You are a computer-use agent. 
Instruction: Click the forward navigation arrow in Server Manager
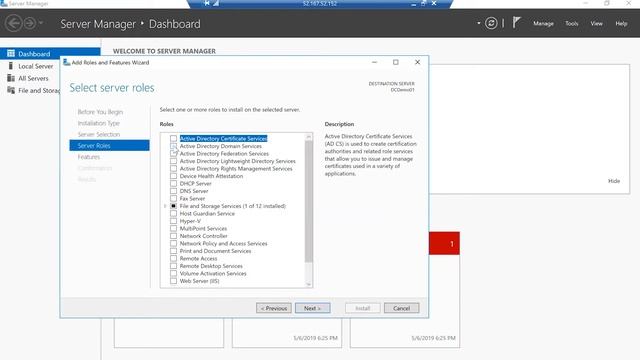coord(30,23)
